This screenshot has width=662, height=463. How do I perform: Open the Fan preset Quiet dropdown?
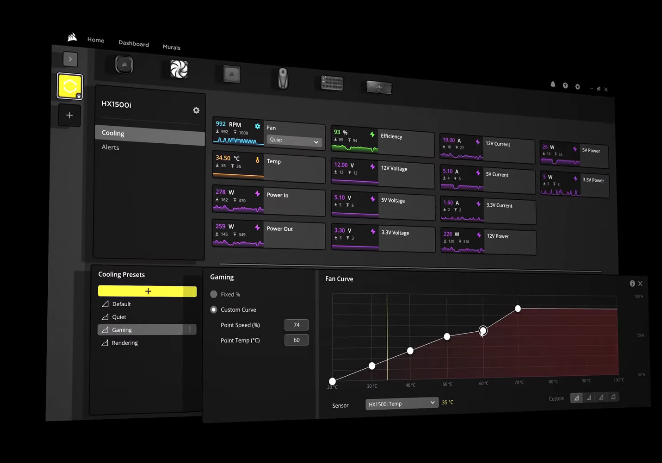click(x=294, y=141)
